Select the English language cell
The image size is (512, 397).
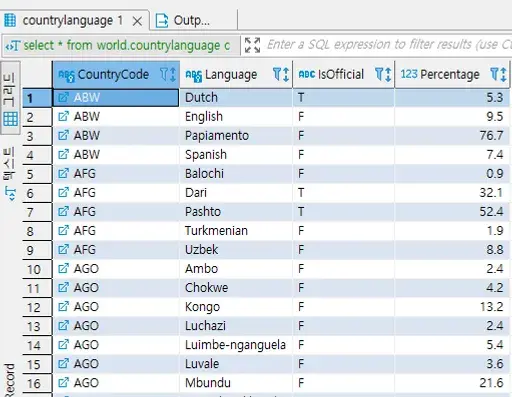(236, 116)
